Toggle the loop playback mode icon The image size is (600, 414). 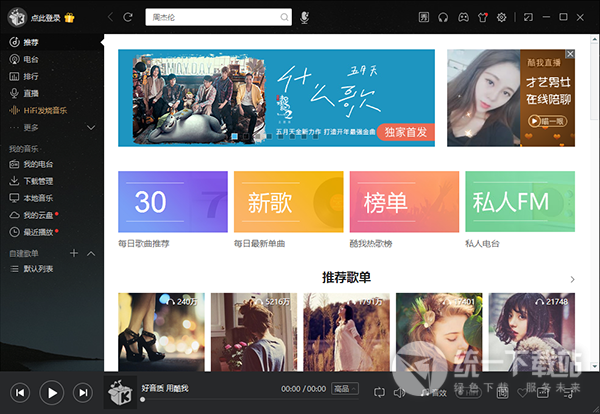click(x=379, y=392)
